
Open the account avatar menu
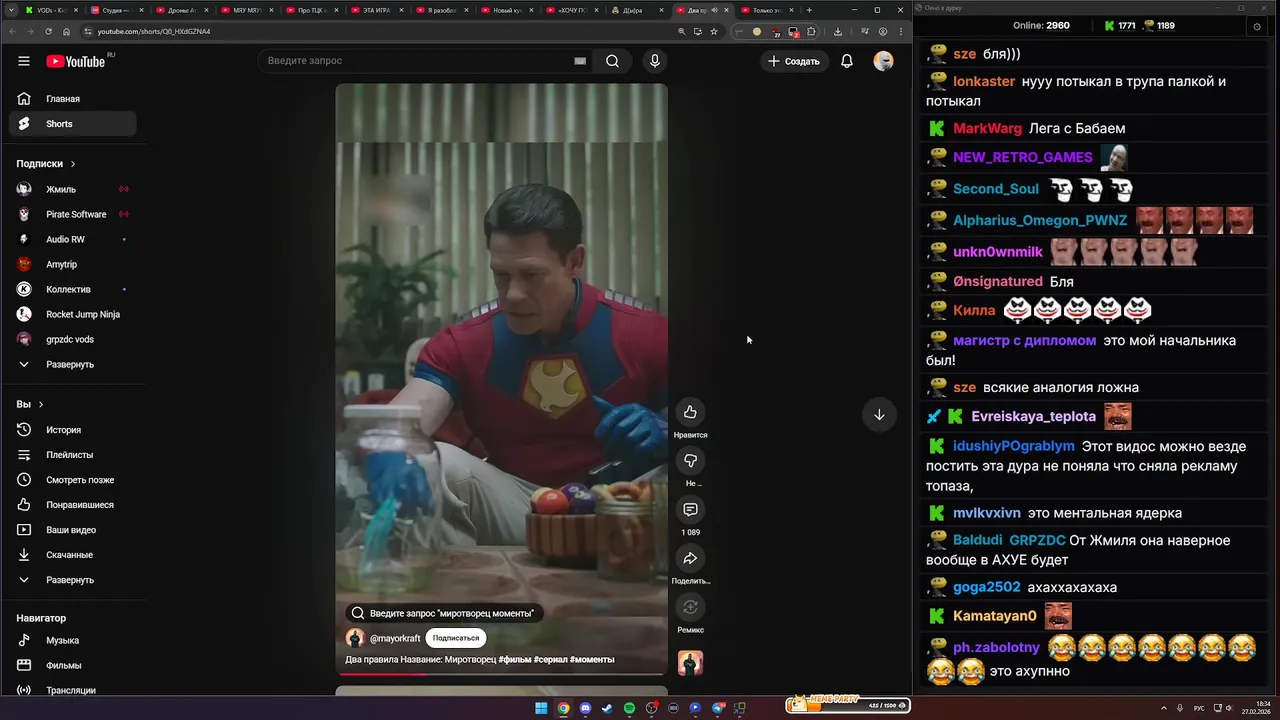point(883,61)
